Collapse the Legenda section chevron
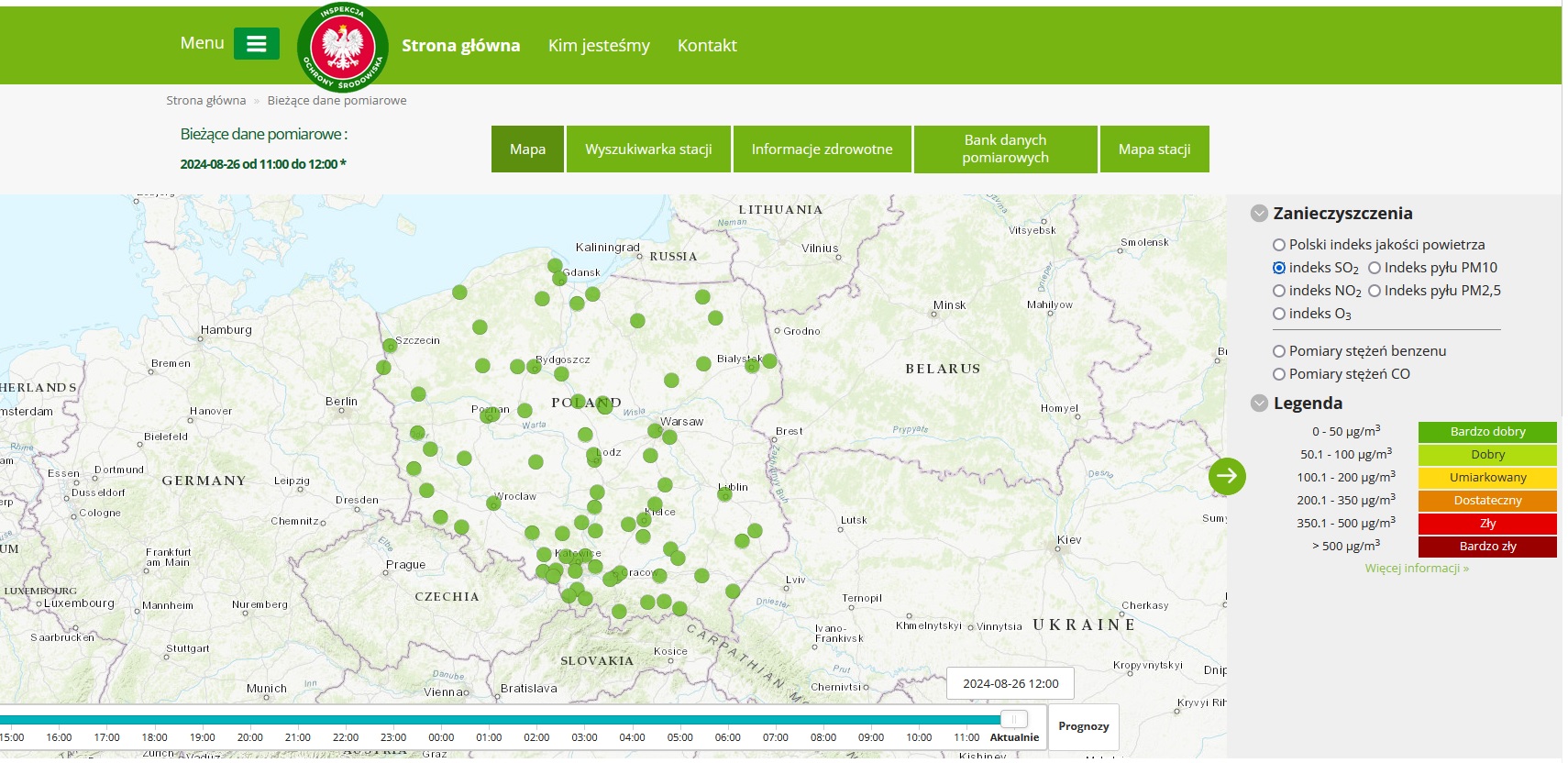The height and width of the screenshot is (763, 1568). (x=1260, y=404)
